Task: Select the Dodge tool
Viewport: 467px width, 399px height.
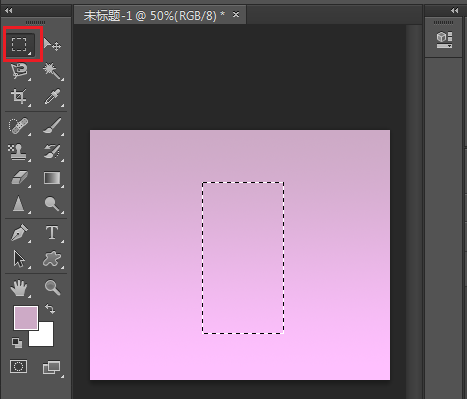Action: click(52, 204)
